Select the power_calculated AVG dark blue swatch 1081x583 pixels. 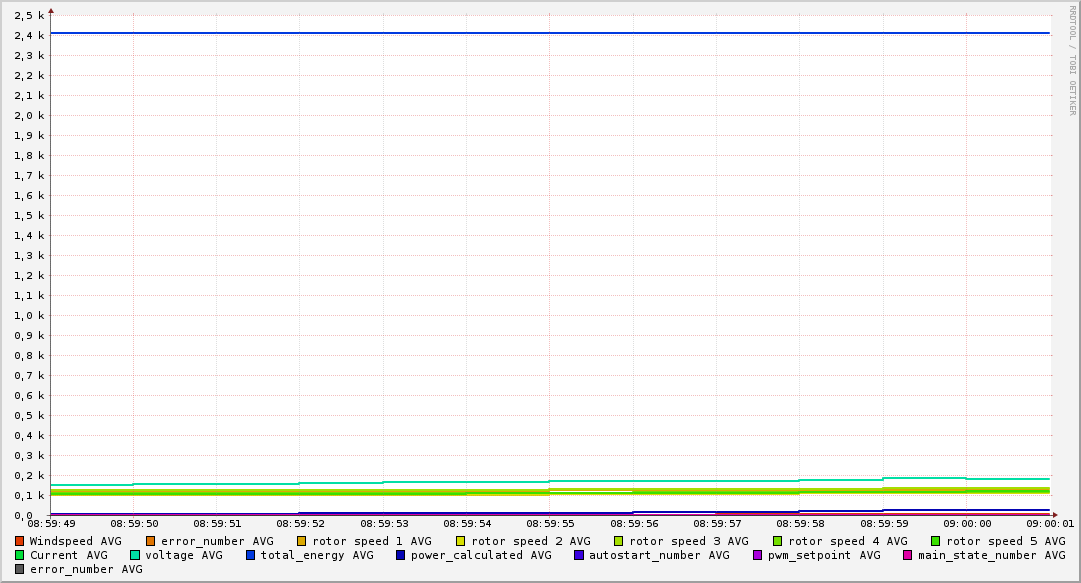click(x=401, y=555)
